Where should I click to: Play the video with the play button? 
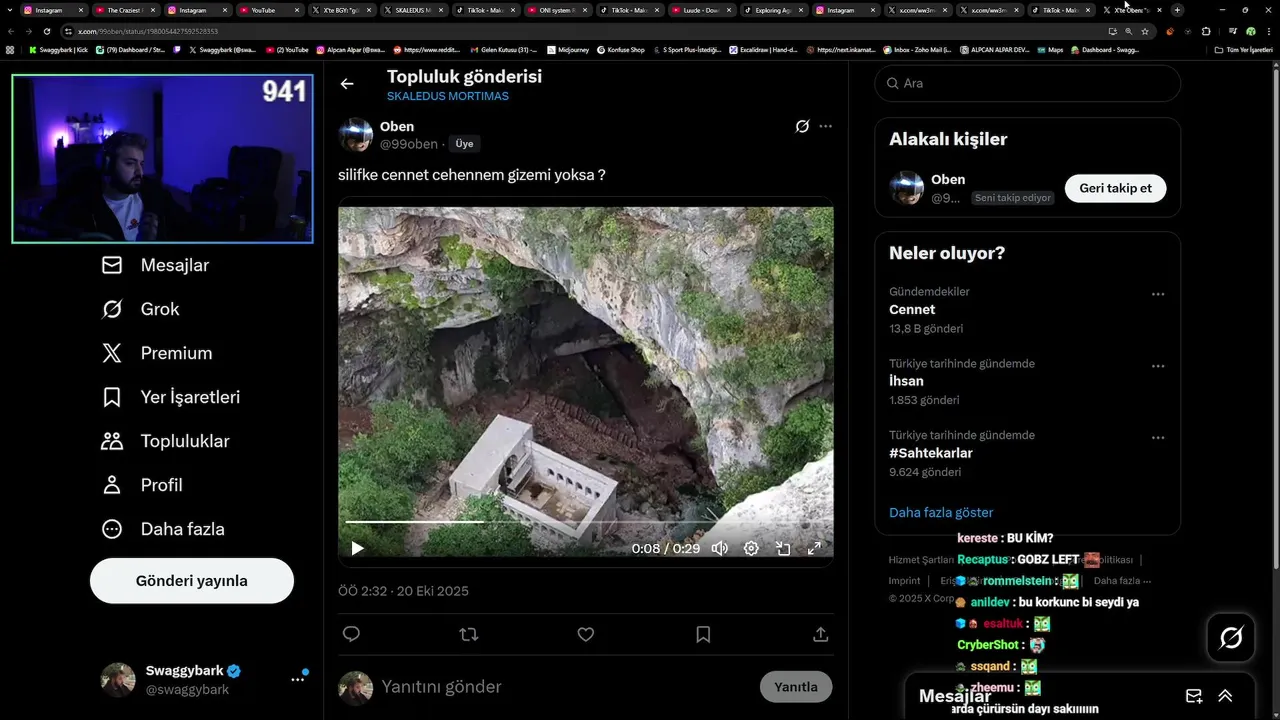(x=357, y=548)
